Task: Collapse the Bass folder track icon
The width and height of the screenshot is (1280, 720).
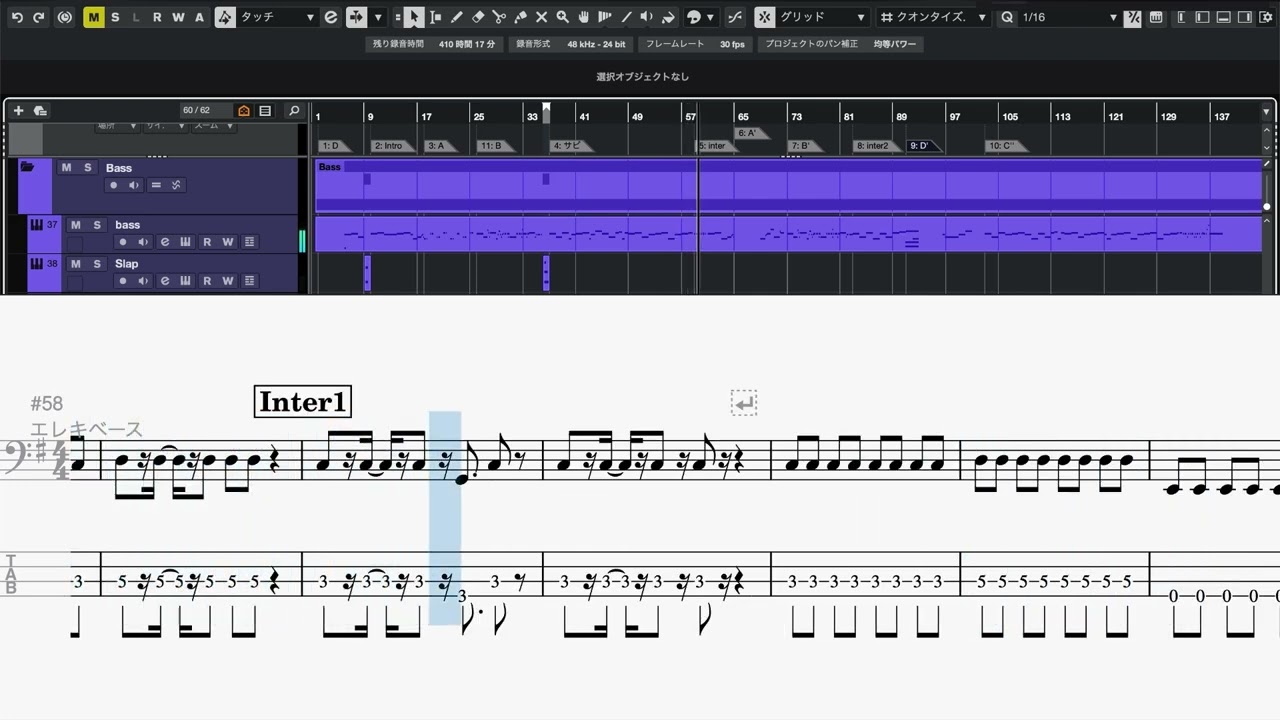Action: point(27,167)
